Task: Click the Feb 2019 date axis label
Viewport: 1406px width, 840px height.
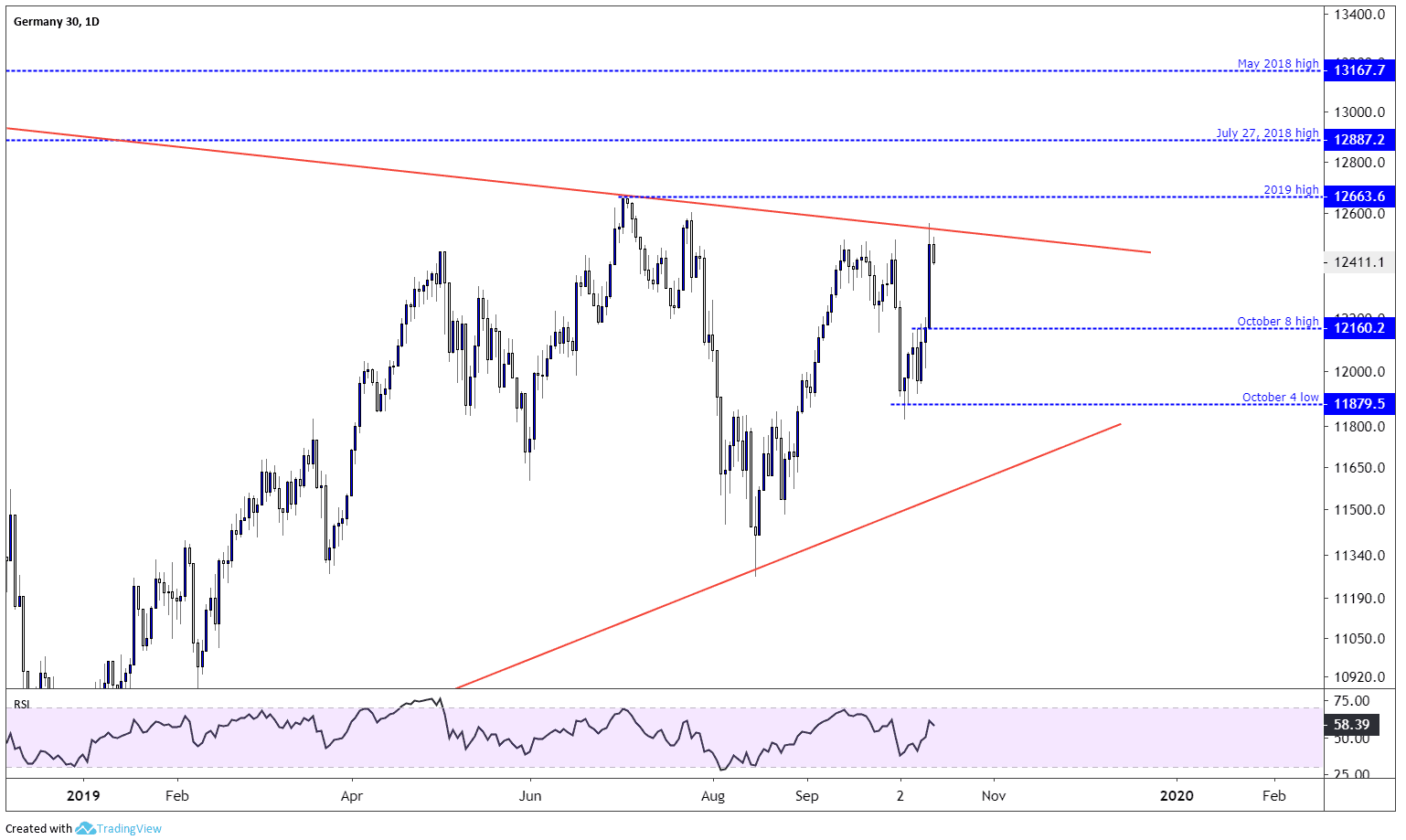Action: (x=177, y=796)
